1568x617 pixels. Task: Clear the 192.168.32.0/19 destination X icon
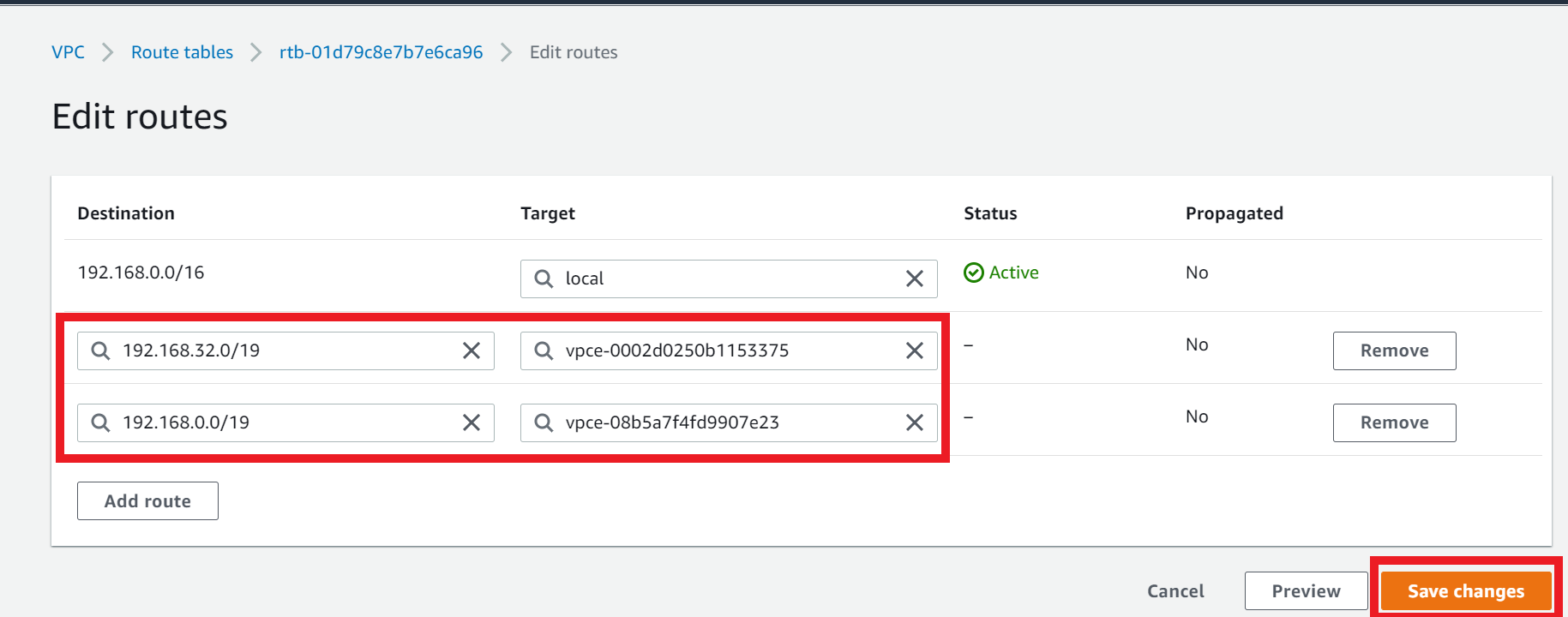tap(472, 350)
